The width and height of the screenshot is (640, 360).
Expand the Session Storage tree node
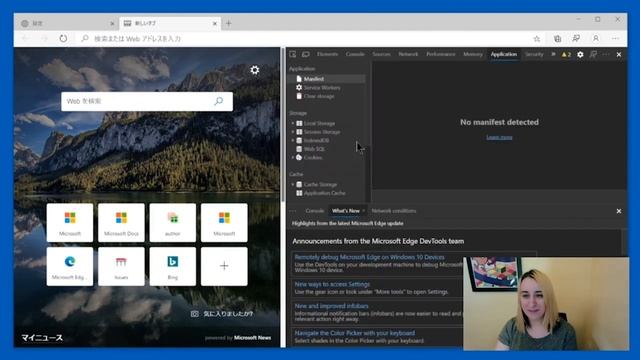pos(293,132)
